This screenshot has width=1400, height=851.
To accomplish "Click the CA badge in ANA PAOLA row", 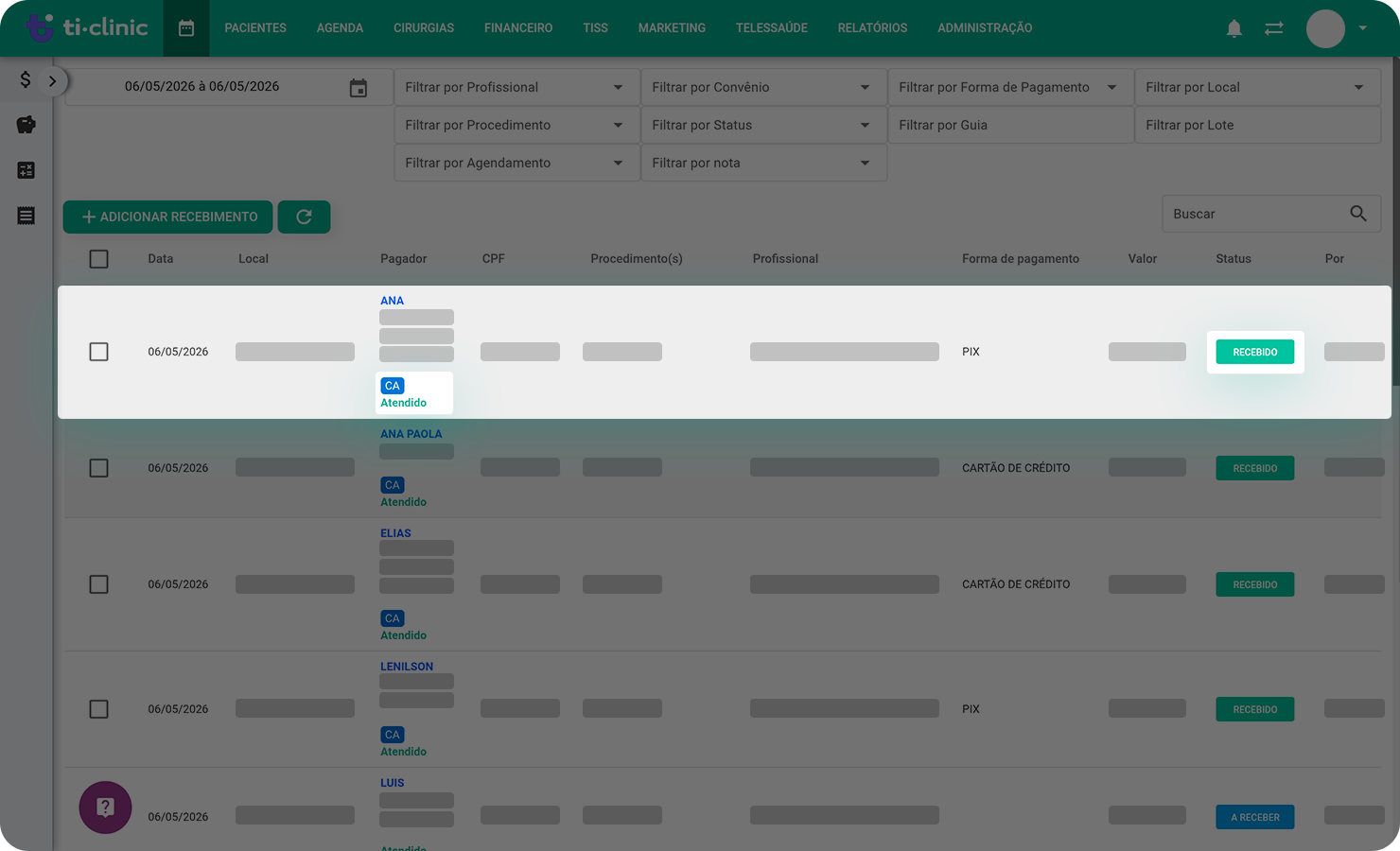I will pos(393,485).
